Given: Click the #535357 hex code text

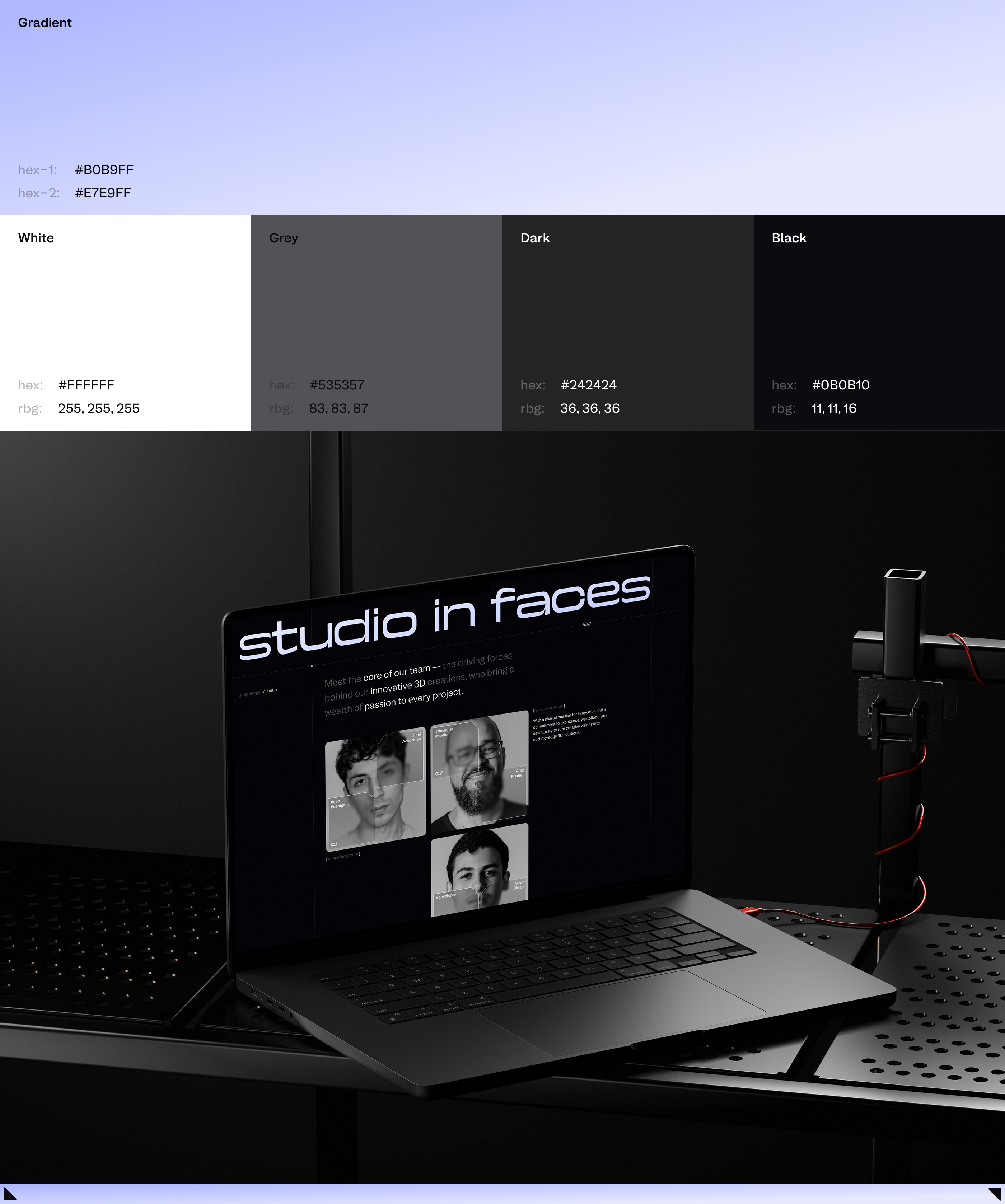Looking at the screenshot, I should [337, 385].
